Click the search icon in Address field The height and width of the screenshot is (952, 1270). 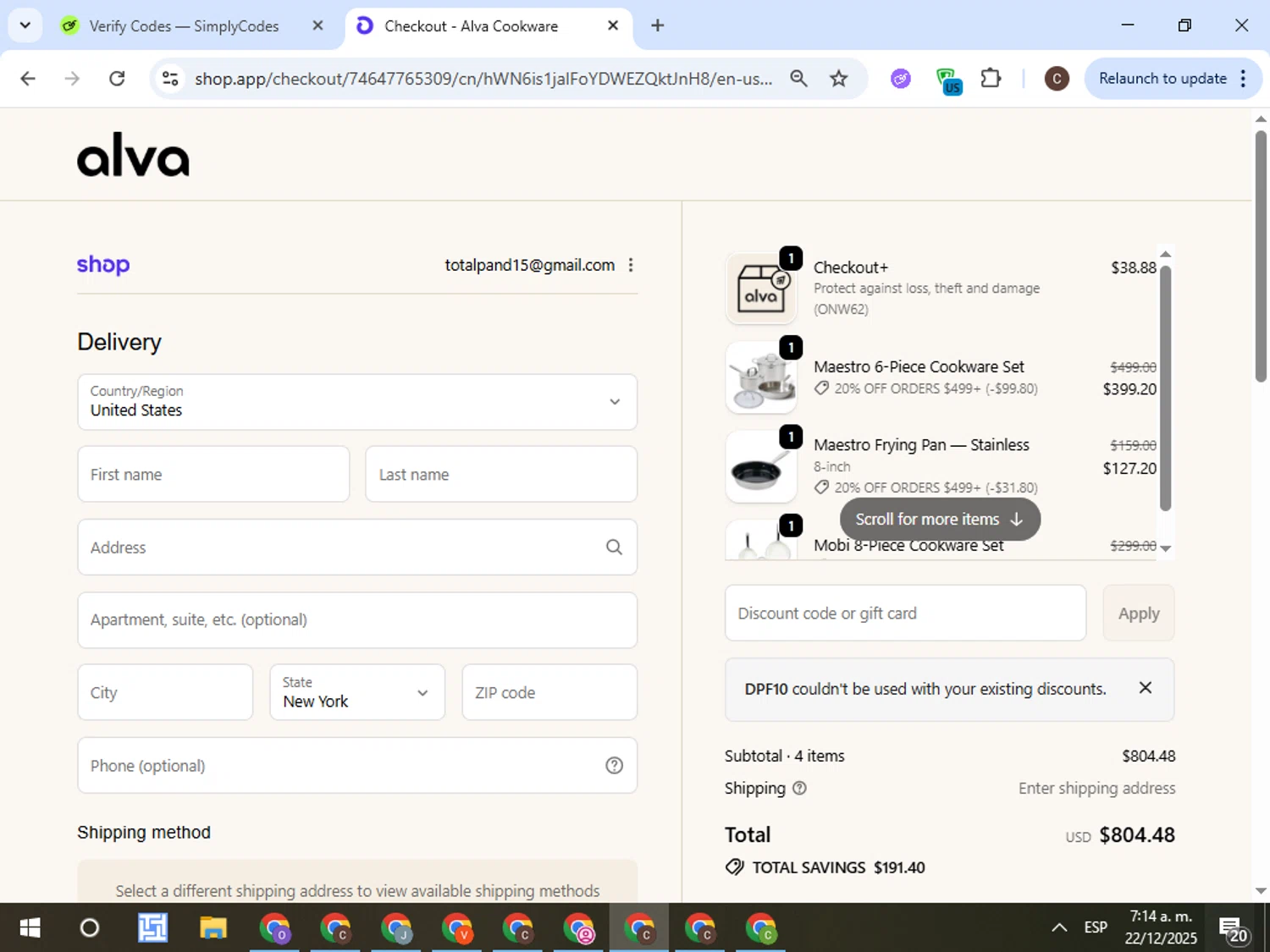pos(614,548)
